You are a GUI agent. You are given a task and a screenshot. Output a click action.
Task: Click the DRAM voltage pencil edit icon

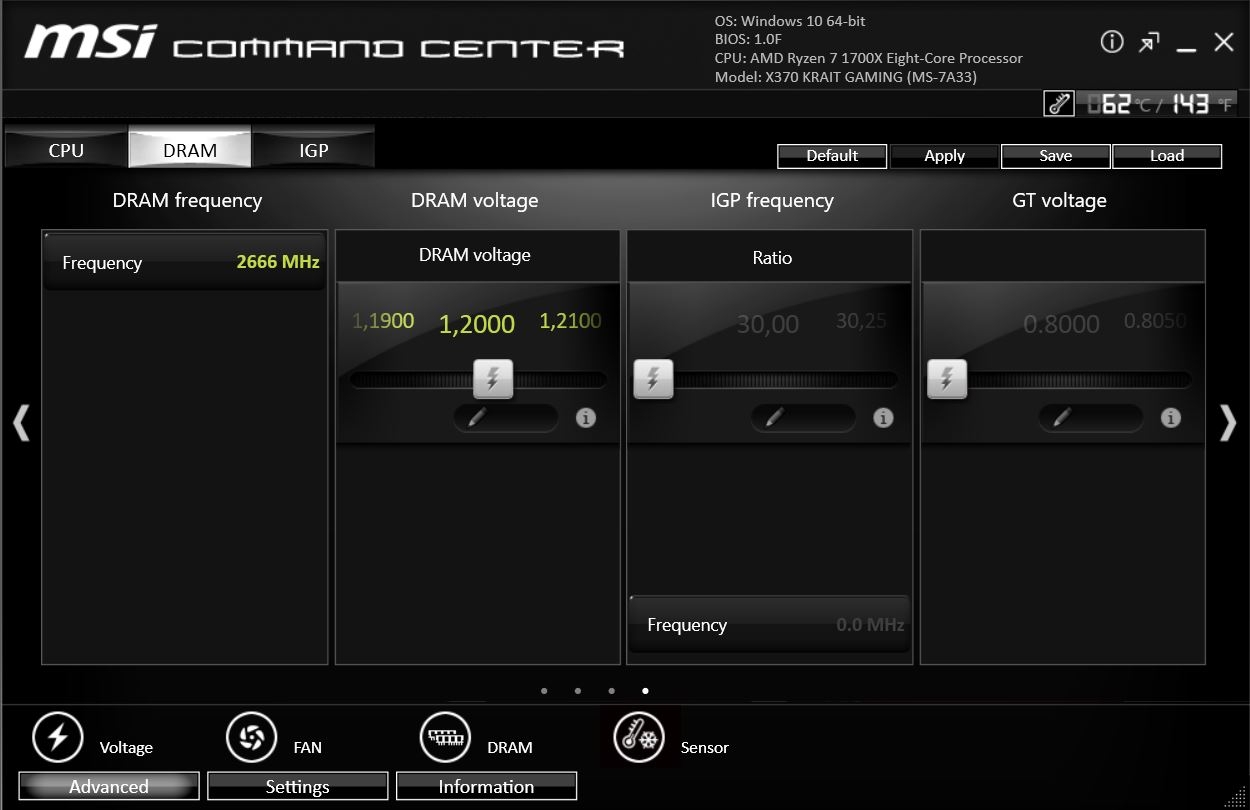click(x=478, y=418)
